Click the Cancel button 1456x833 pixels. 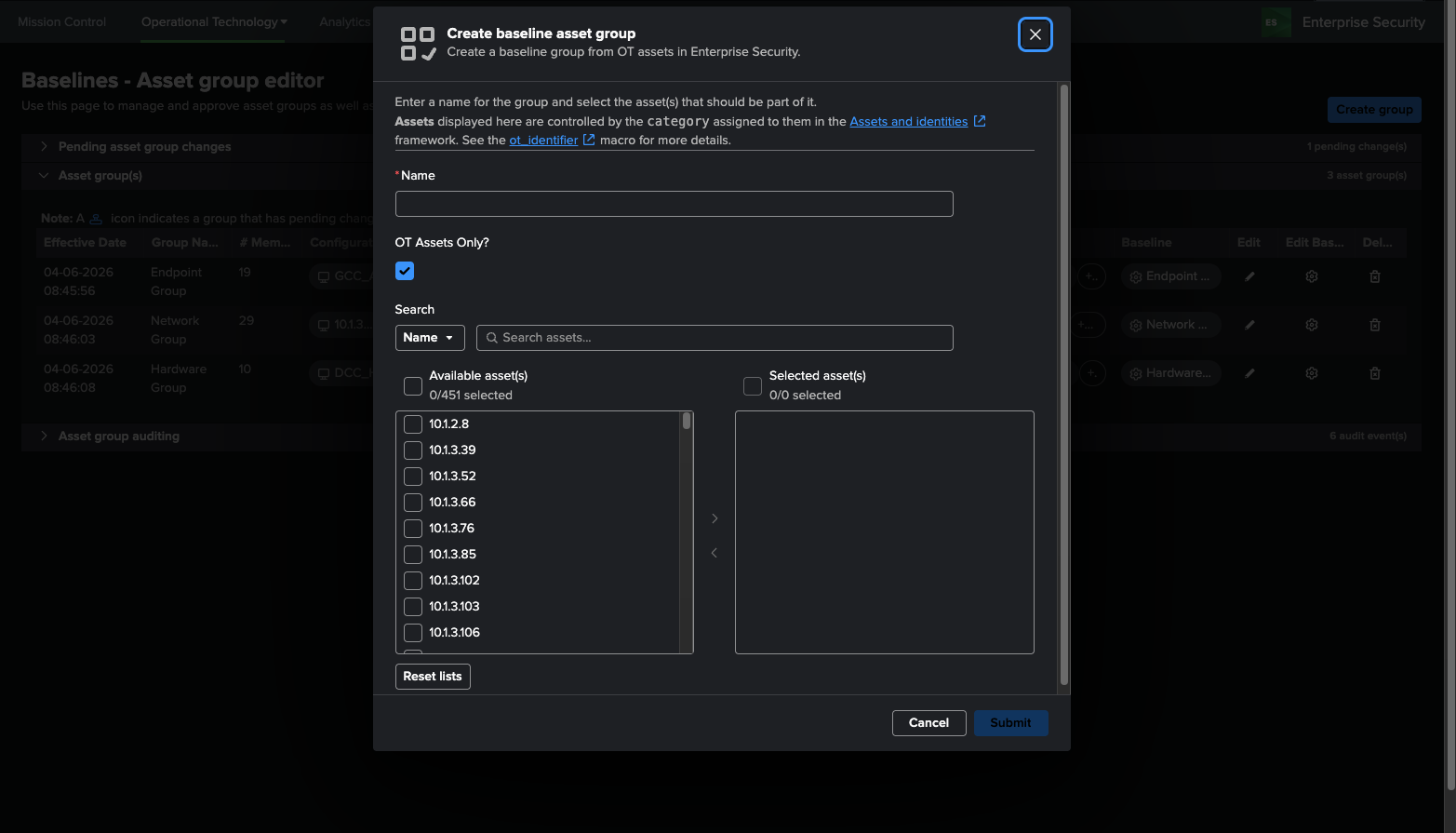pos(928,723)
